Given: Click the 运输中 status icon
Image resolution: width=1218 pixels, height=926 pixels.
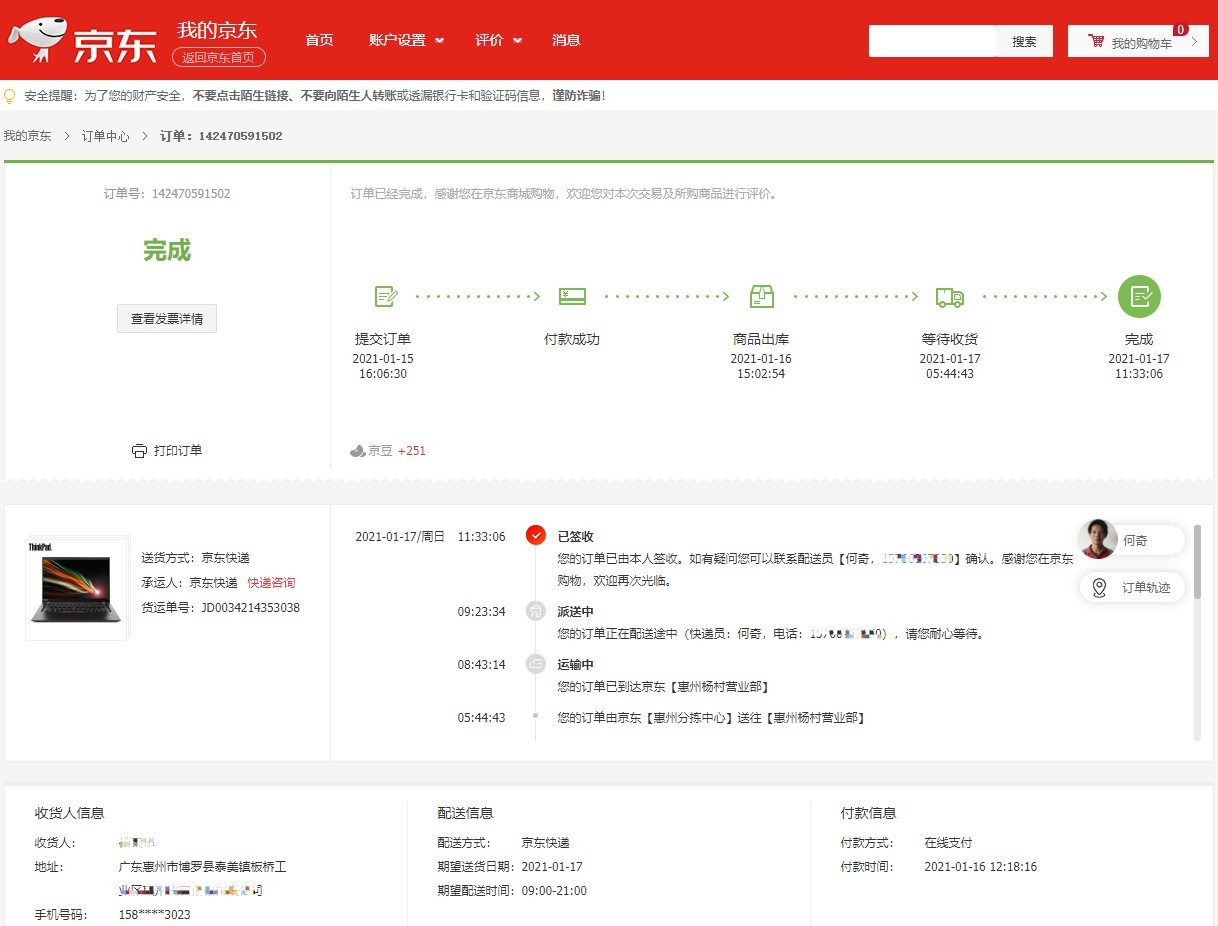Looking at the screenshot, I should coord(536,664).
